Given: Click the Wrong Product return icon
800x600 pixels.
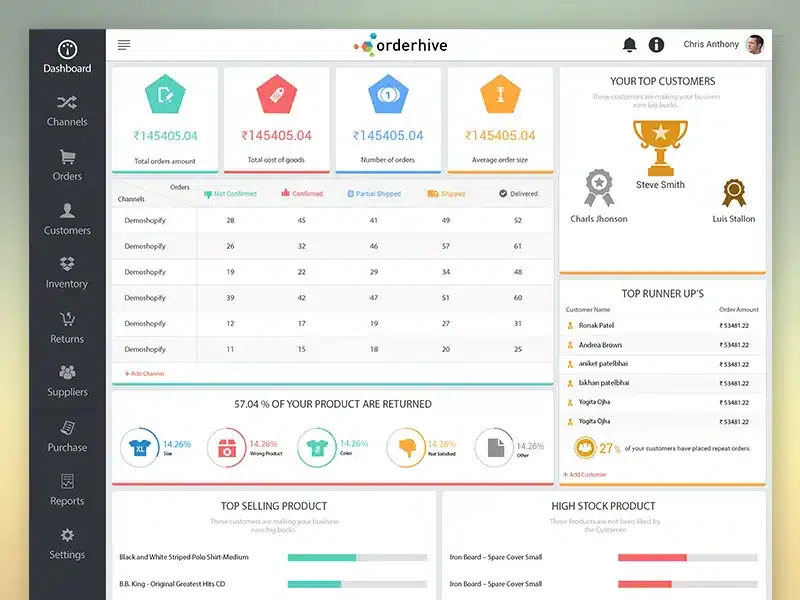Looking at the screenshot, I should click(227, 447).
